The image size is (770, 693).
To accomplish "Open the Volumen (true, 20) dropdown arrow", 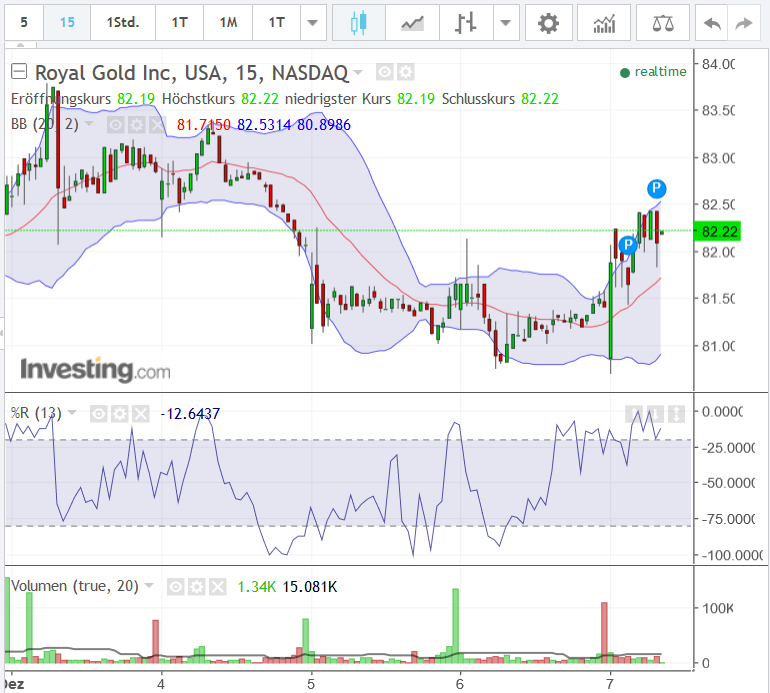I will 149,585.
